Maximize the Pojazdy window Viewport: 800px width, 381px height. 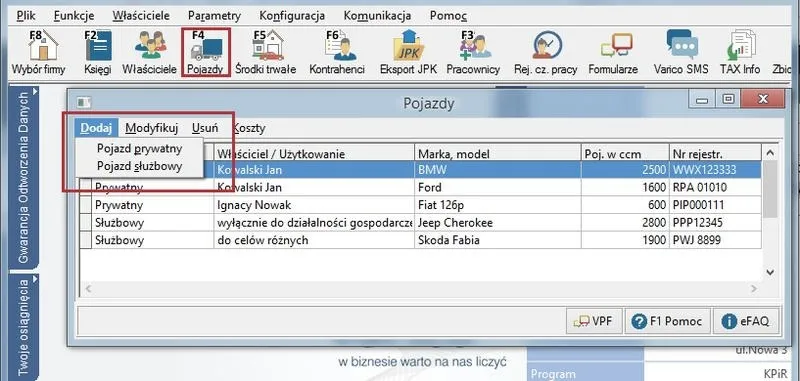pyautogui.click(x=728, y=99)
